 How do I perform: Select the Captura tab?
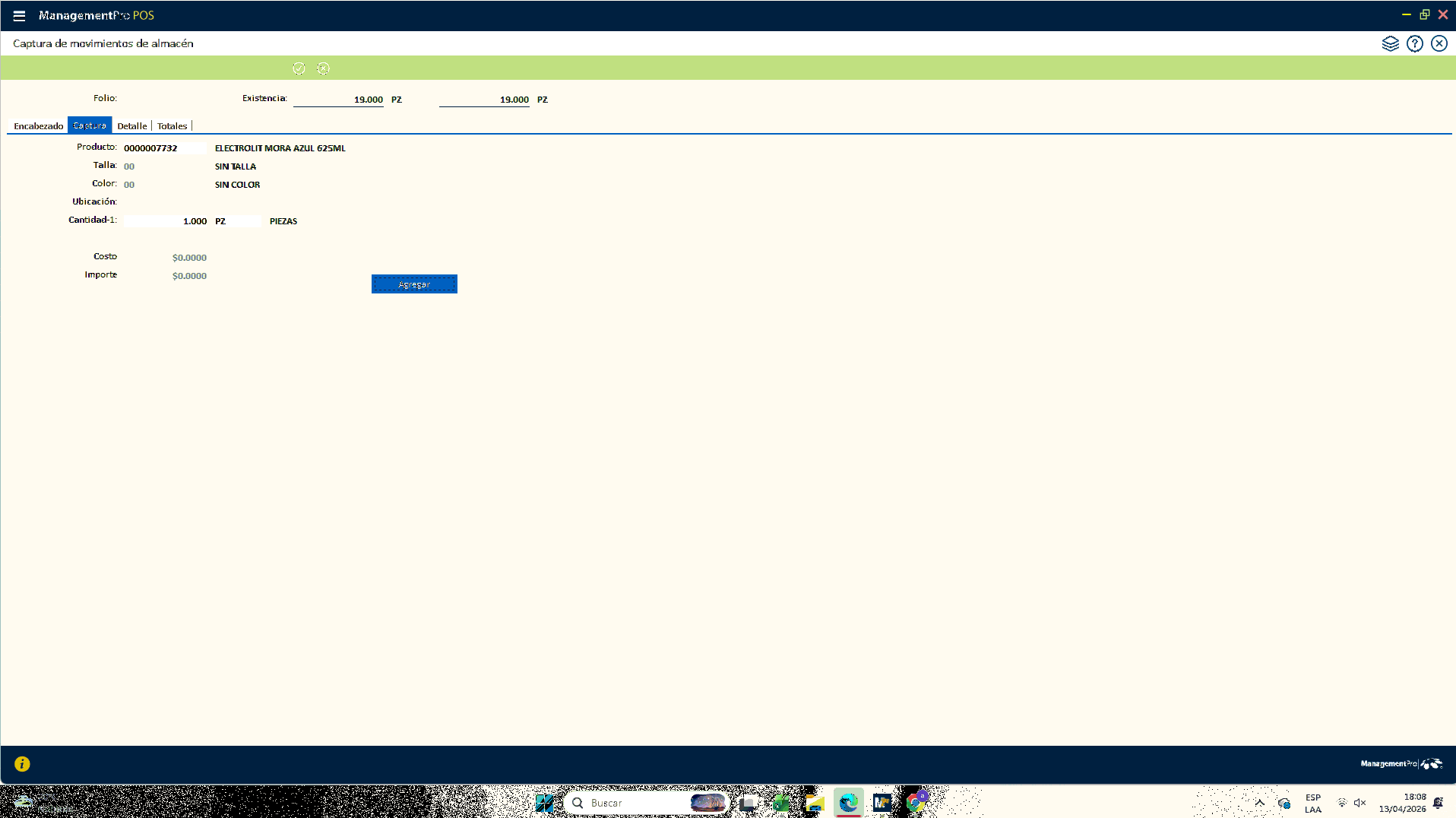[x=90, y=125]
